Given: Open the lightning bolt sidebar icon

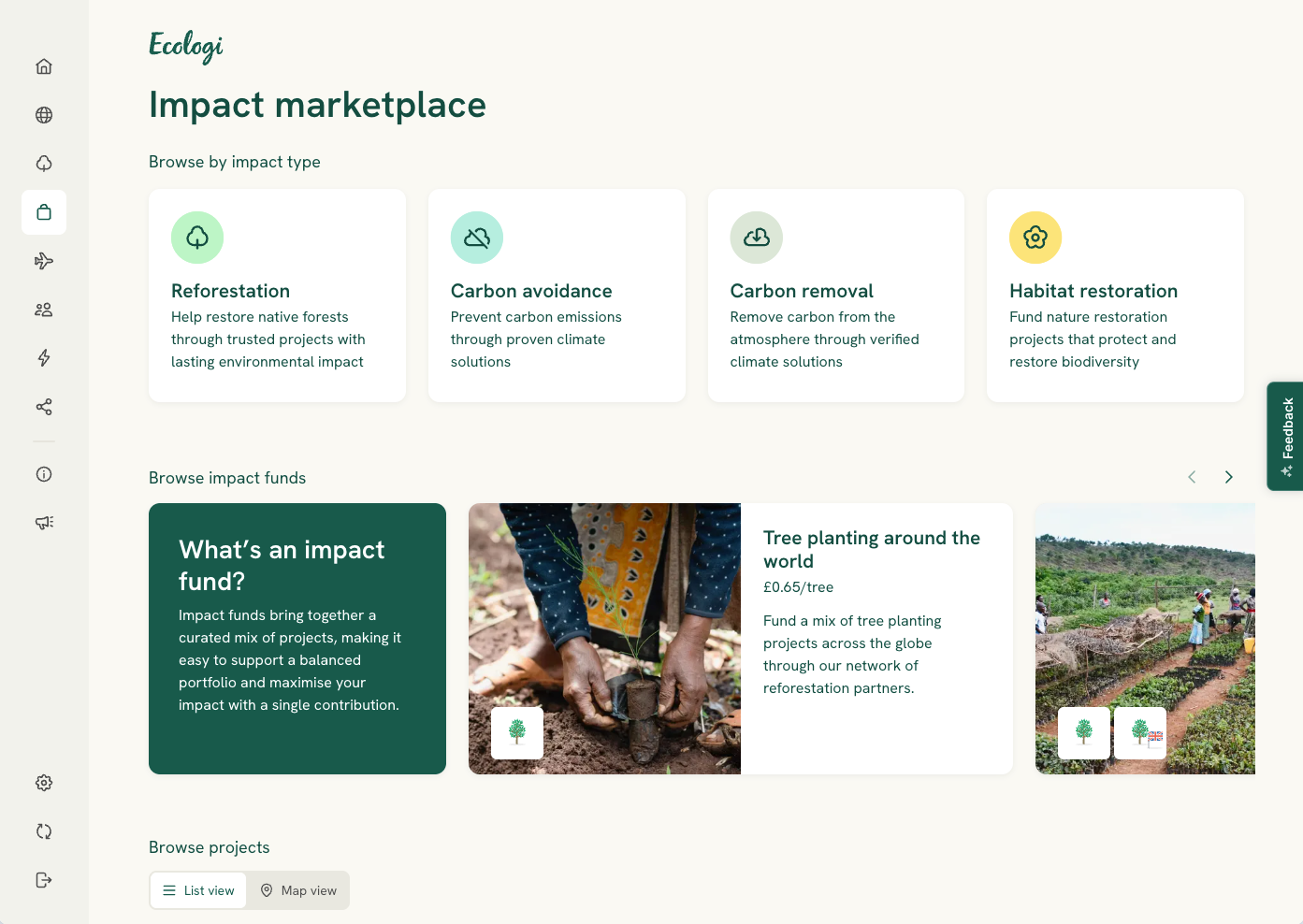Looking at the screenshot, I should 44,358.
